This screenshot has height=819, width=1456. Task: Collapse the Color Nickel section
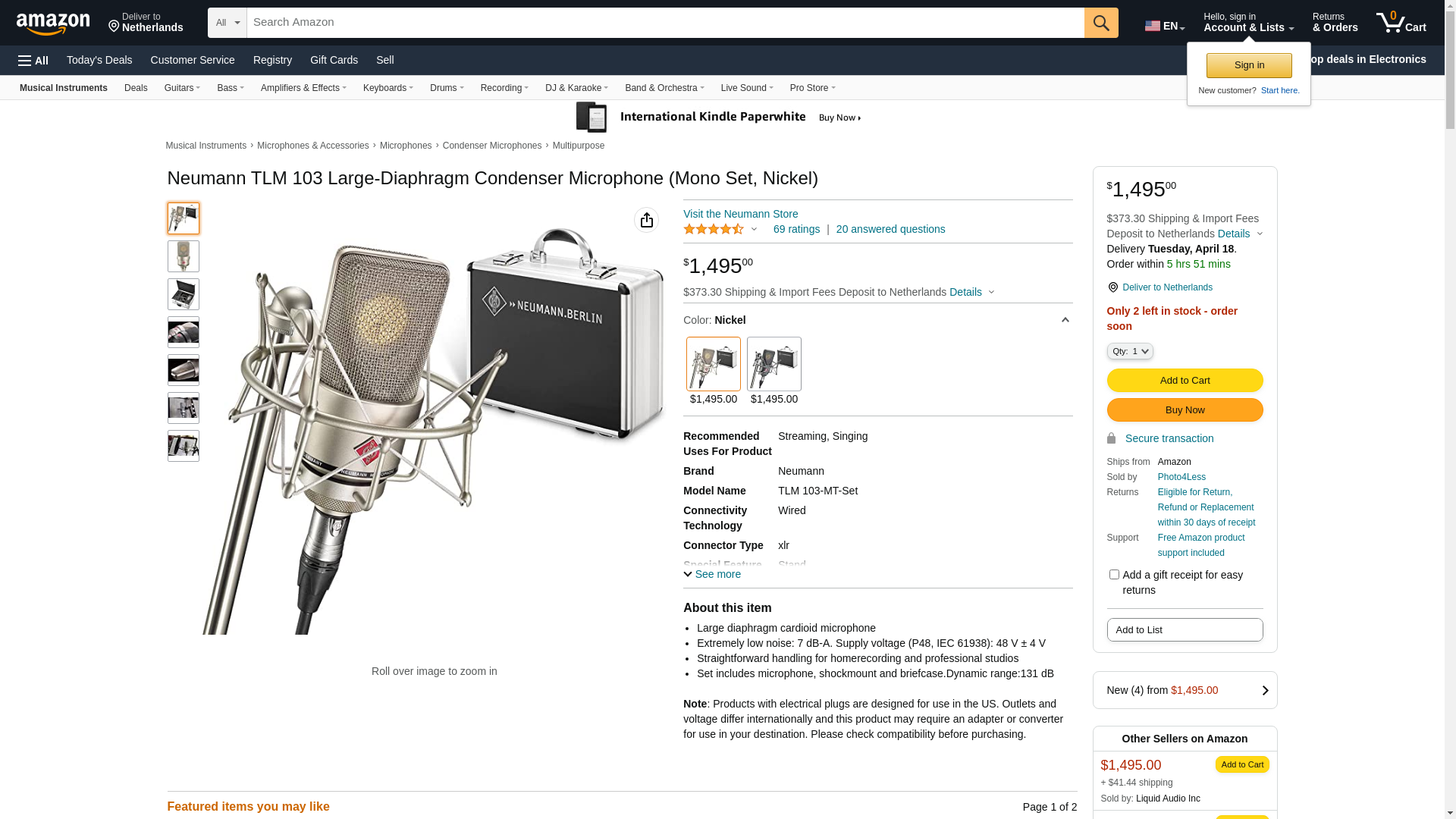click(1065, 320)
